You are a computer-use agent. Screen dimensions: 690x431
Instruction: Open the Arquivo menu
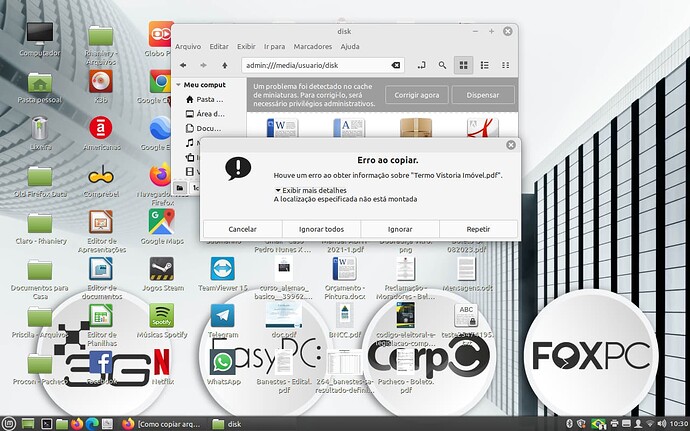[x=188, y=46]
